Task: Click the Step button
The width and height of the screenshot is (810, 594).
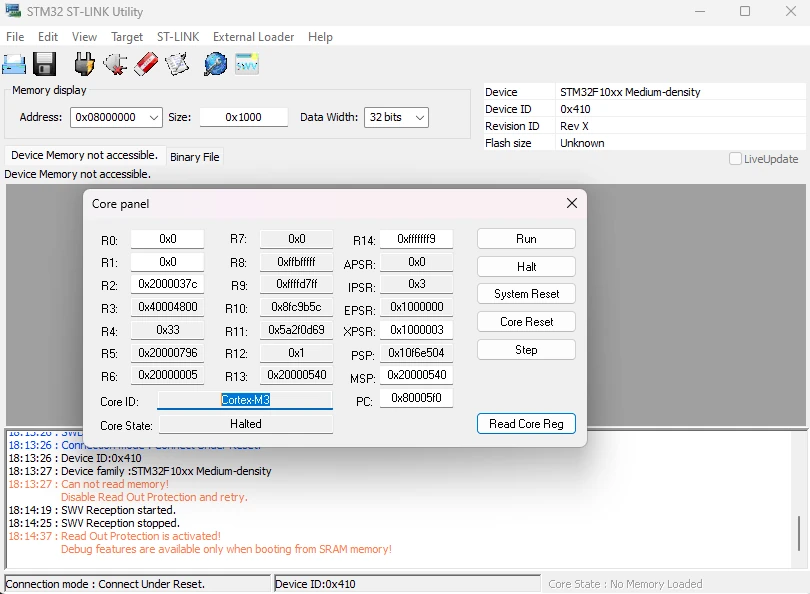Action: [526, 350]
